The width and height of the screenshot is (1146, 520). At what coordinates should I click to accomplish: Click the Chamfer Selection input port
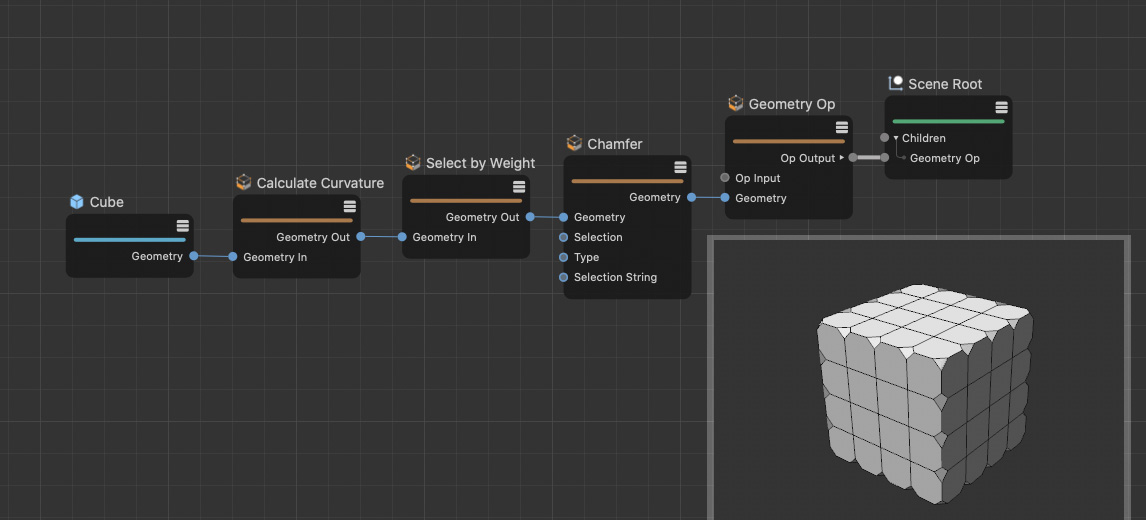564,237
